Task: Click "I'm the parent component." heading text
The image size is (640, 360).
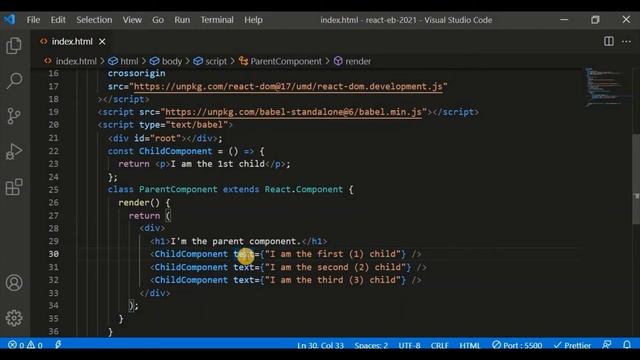Action: click(236, 241)
